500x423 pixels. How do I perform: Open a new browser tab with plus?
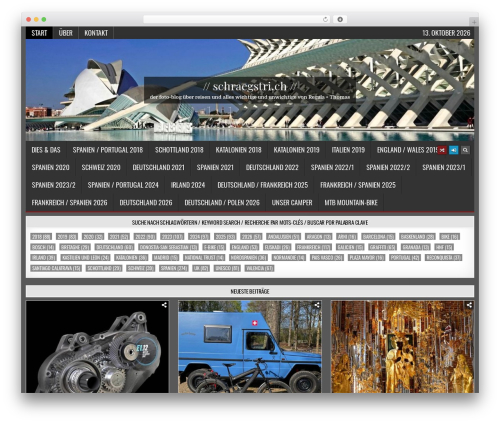click(474, 22)
